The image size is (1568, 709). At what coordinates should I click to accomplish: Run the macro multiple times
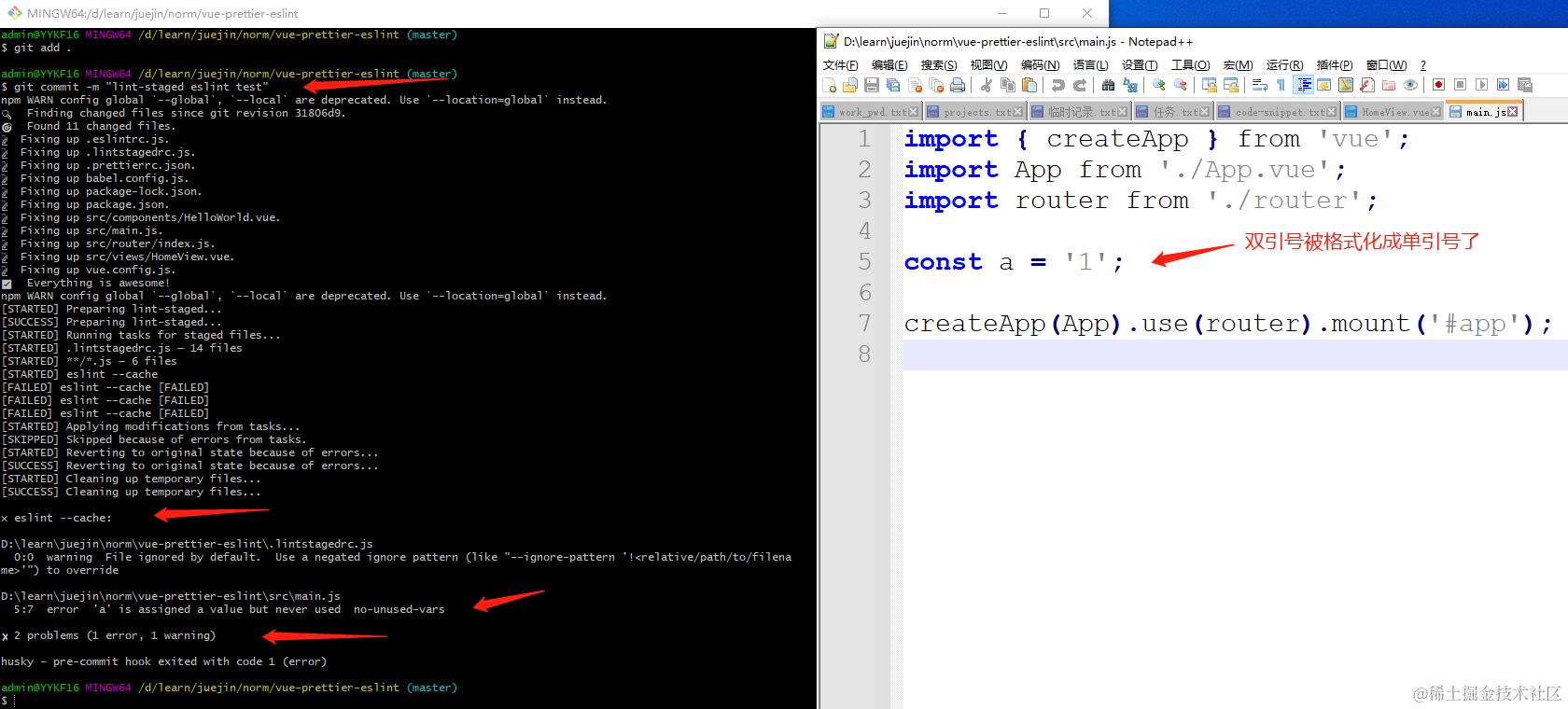[1503, 85]
